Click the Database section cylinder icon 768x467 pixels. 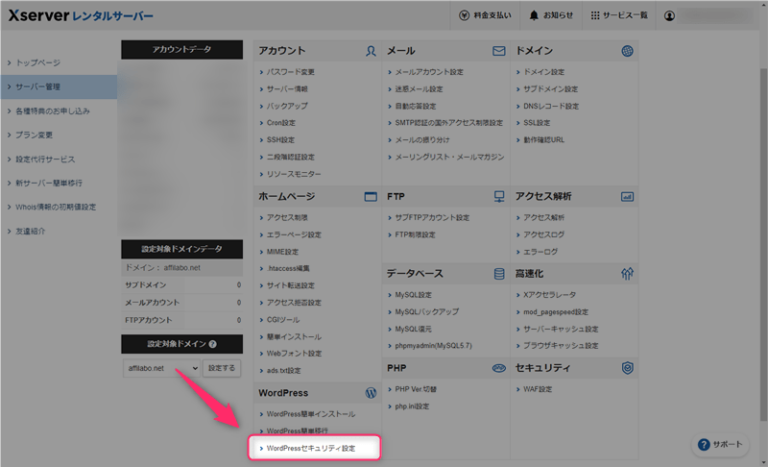pos(499,273)
